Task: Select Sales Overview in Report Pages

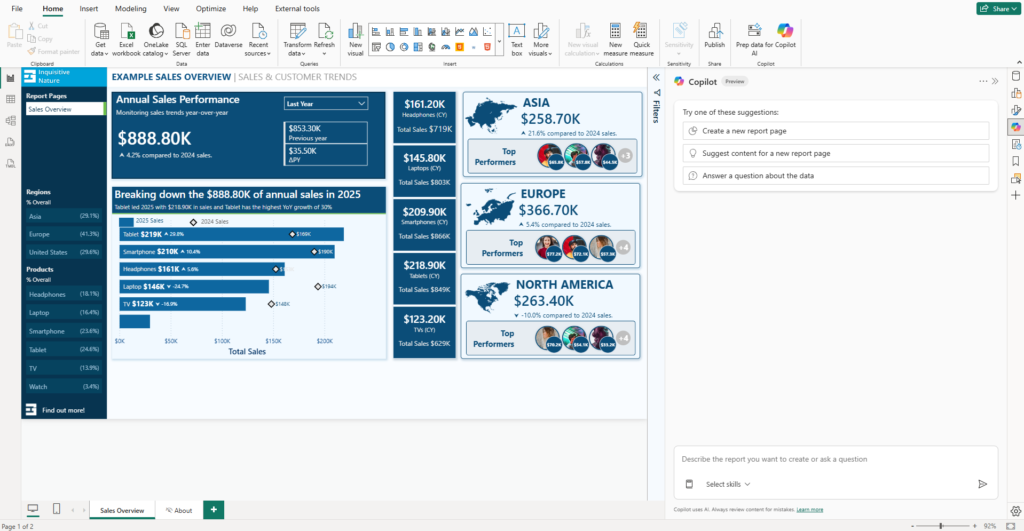Action: coord(65,109)
